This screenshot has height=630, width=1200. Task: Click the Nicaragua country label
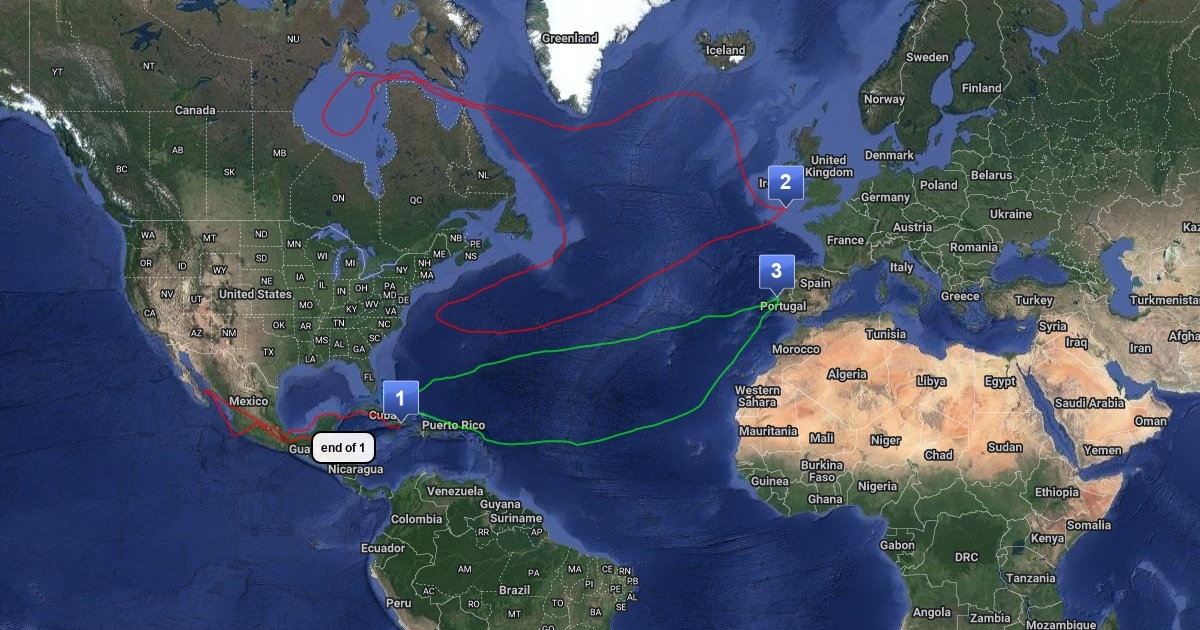pos(355,469)
